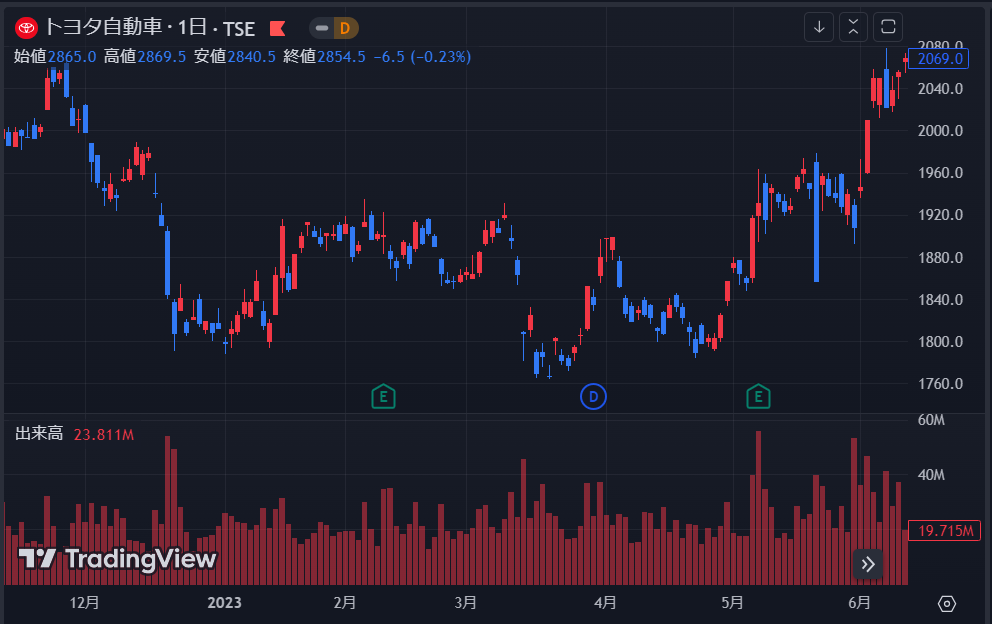The height and width of the screenshot is (624, 992).
Task: Open chart settings via the gear icon
Action: click(948, 603)
